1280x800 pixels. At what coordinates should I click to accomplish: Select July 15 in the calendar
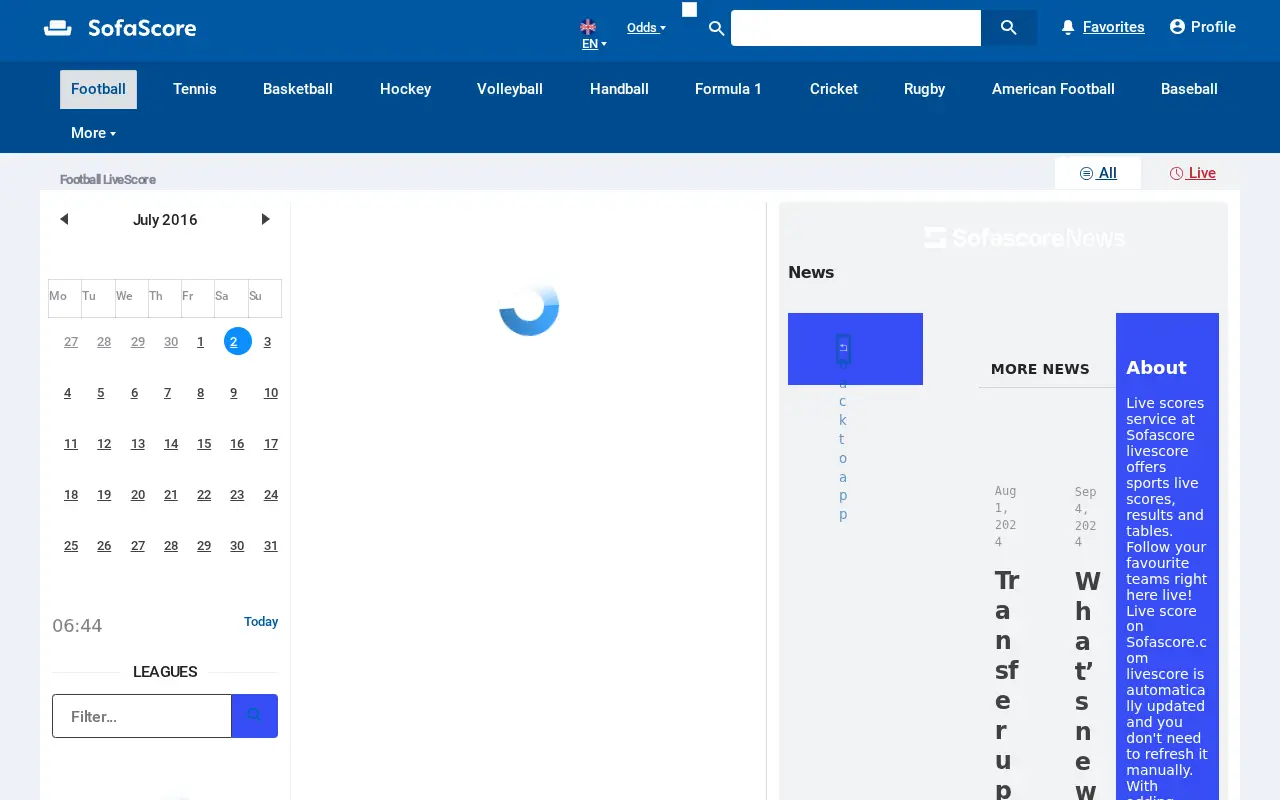(x=204, y=444)
